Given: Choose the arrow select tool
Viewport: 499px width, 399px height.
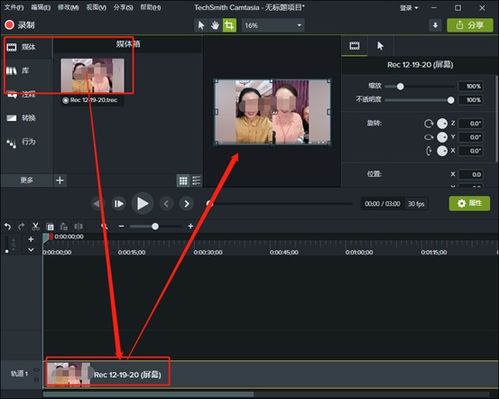Looking at the screenshot, I should [x=201, y=25].
